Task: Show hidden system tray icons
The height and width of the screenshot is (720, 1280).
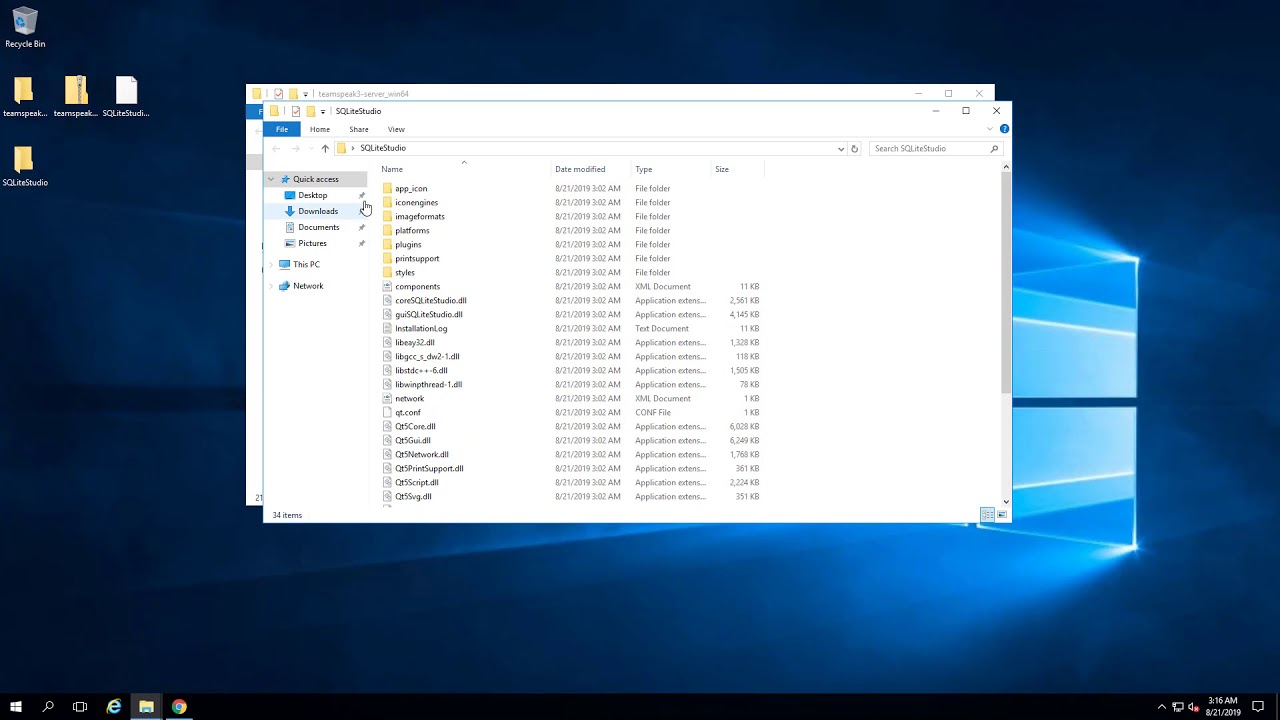Action: coord(1161,707)
